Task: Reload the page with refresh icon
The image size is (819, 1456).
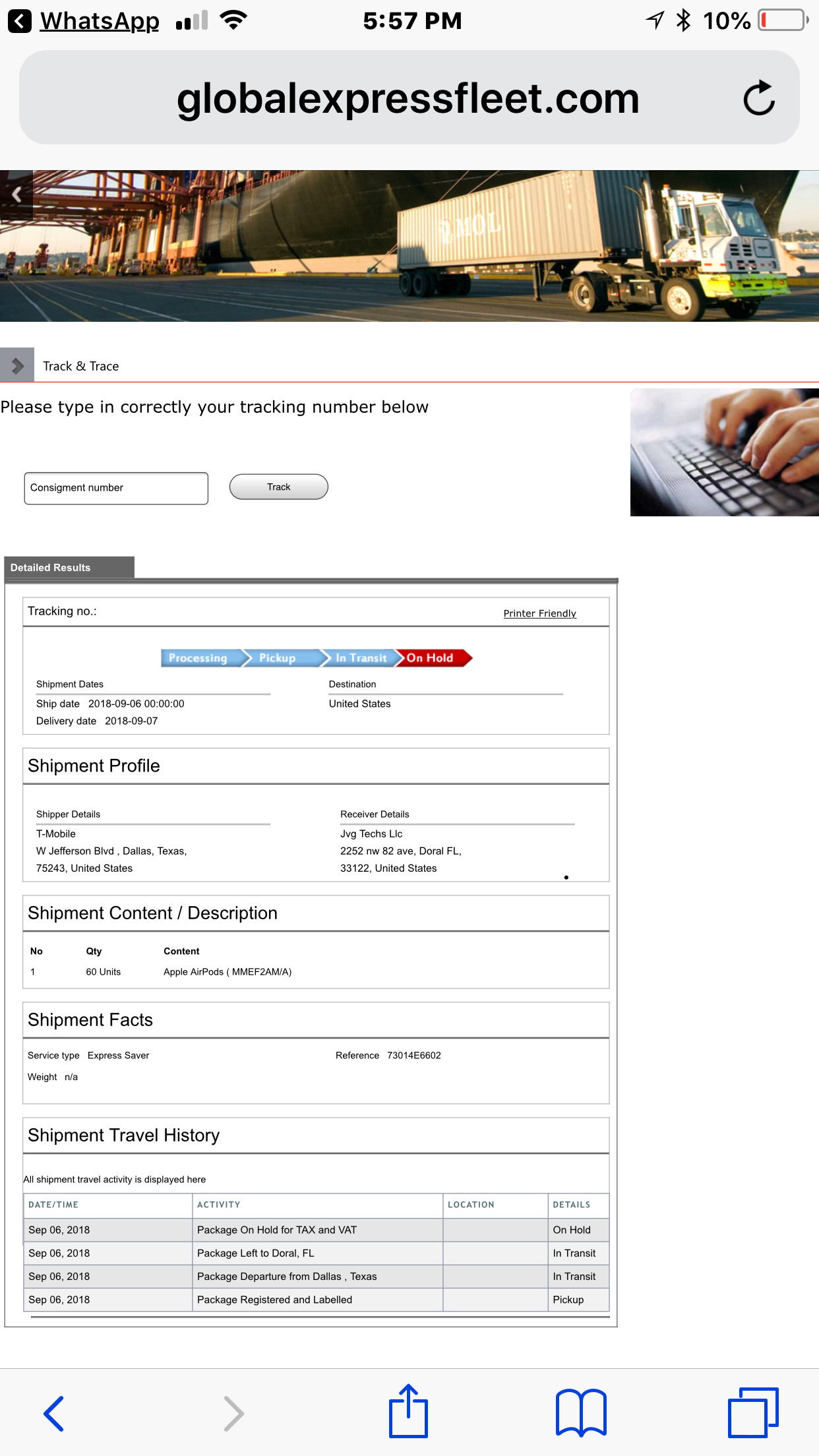Action: click(759, 98)
